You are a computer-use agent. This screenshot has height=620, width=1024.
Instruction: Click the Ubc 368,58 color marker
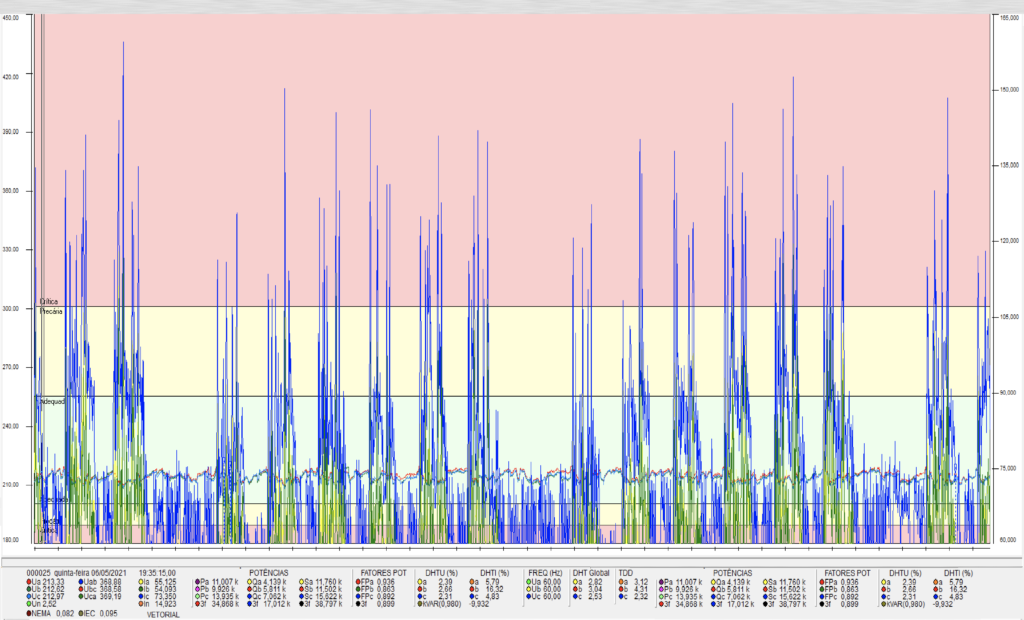[x=81, y=589]
